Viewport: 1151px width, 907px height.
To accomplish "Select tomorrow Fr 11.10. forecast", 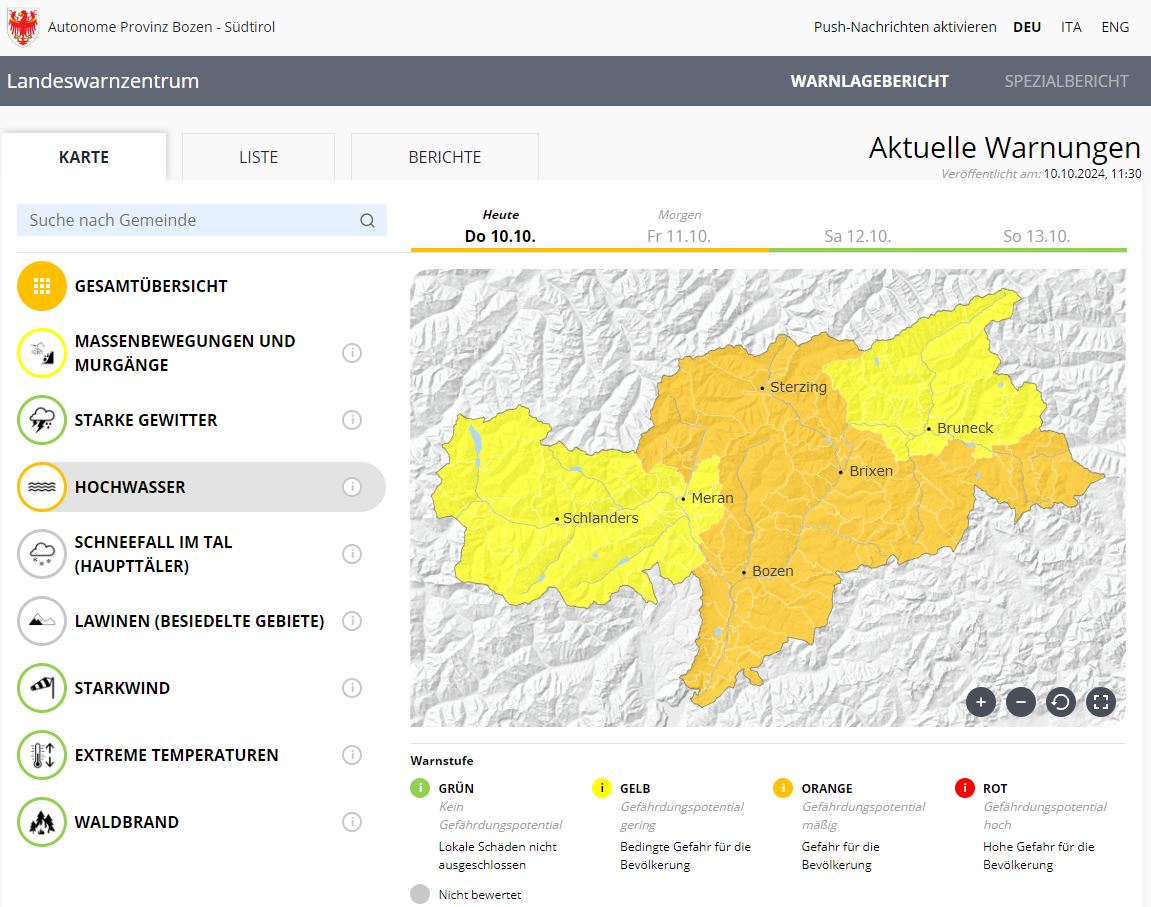I will tap(679, 228).
